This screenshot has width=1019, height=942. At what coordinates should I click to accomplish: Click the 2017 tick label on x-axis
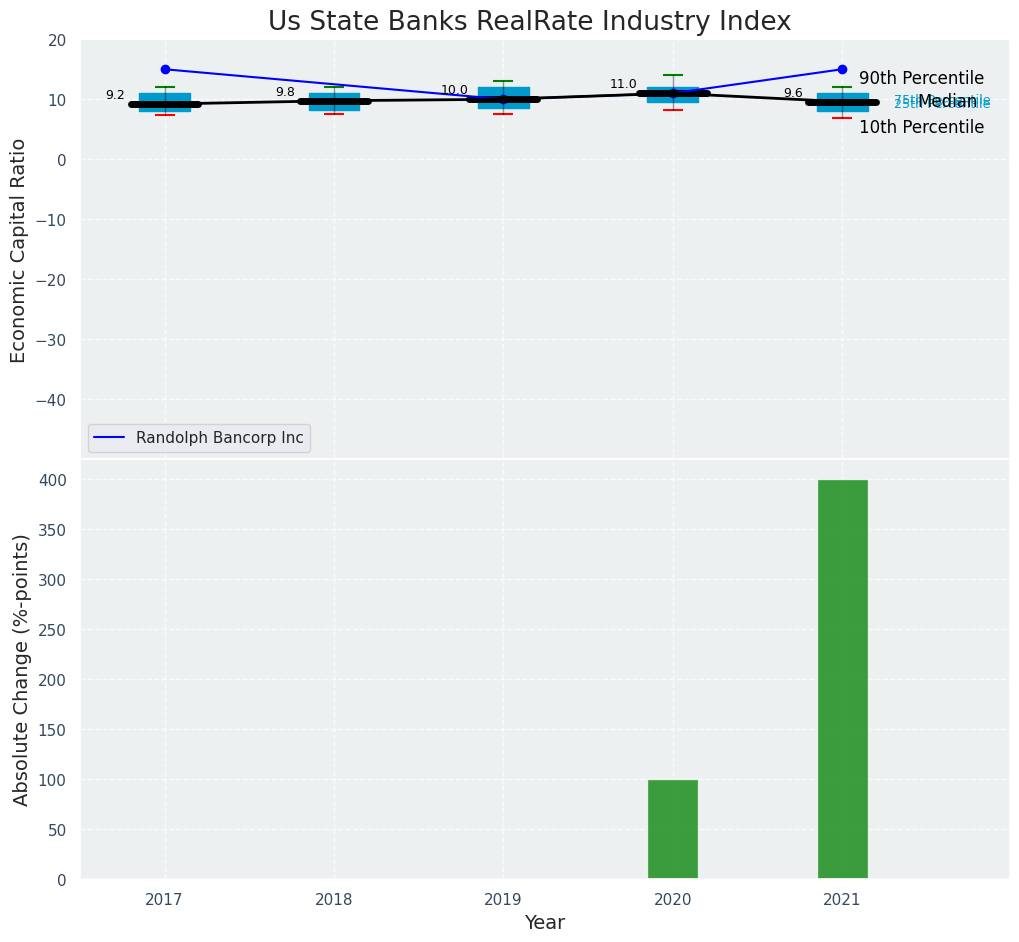tap(164, 900)
